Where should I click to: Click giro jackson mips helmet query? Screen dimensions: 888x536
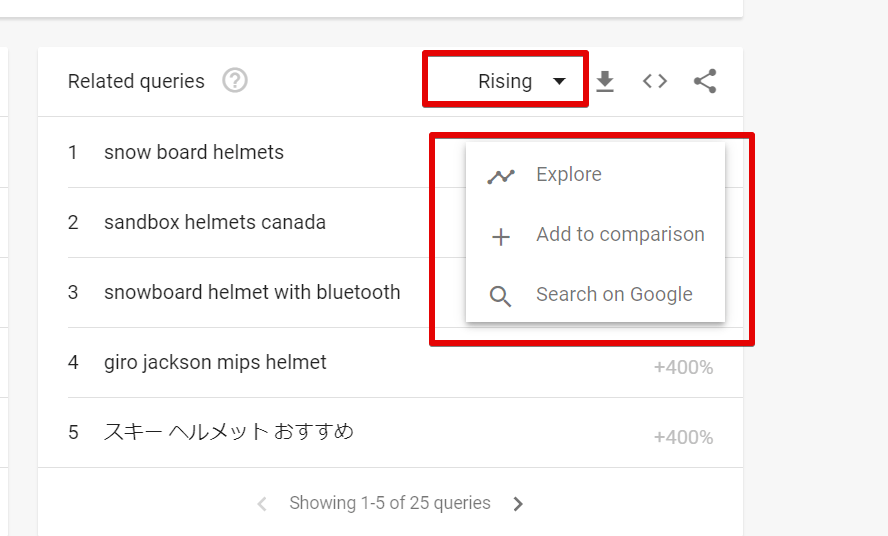pos(215,362)
